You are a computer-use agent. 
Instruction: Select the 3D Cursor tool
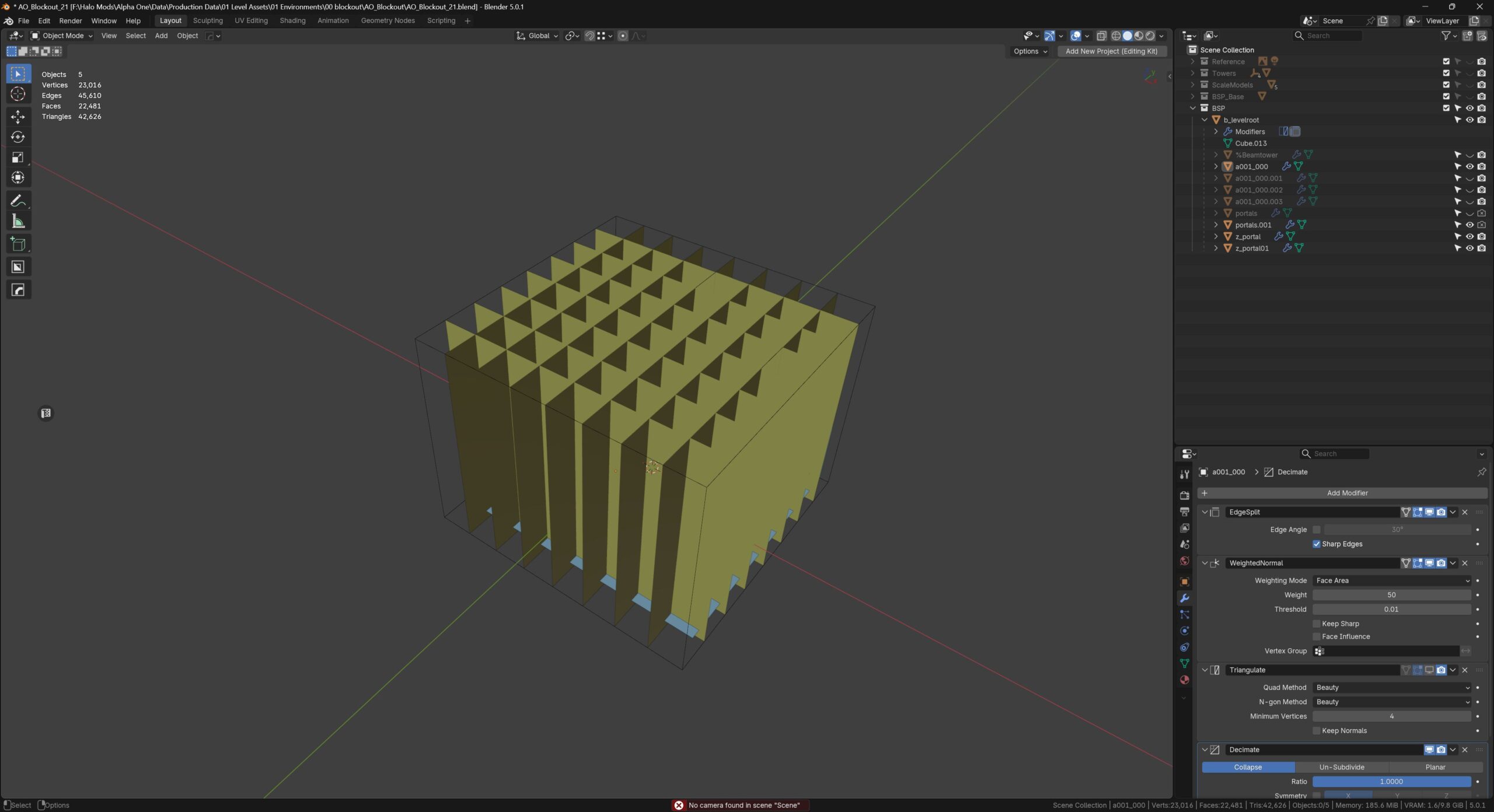point(18,94)
